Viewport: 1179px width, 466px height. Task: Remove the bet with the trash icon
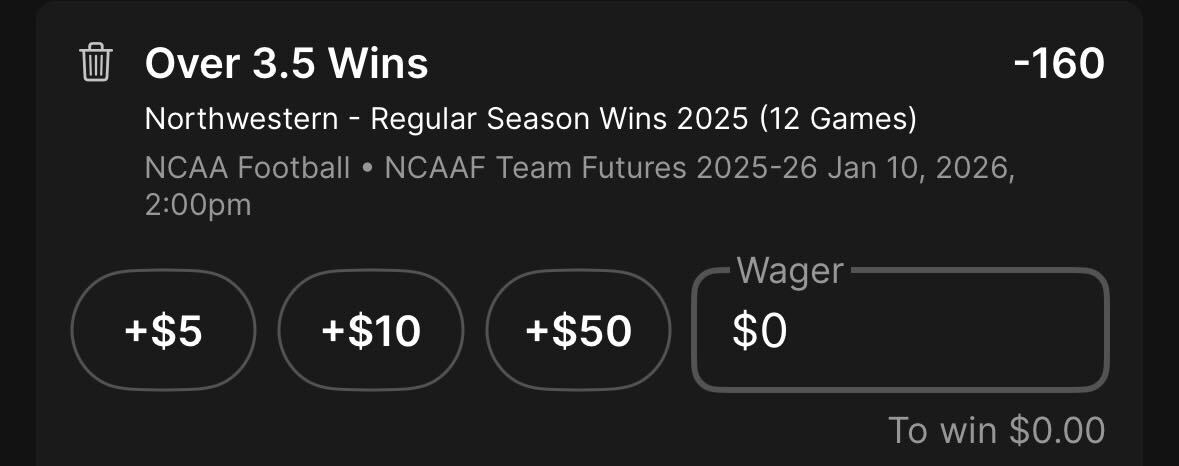[x=95, y=63]
